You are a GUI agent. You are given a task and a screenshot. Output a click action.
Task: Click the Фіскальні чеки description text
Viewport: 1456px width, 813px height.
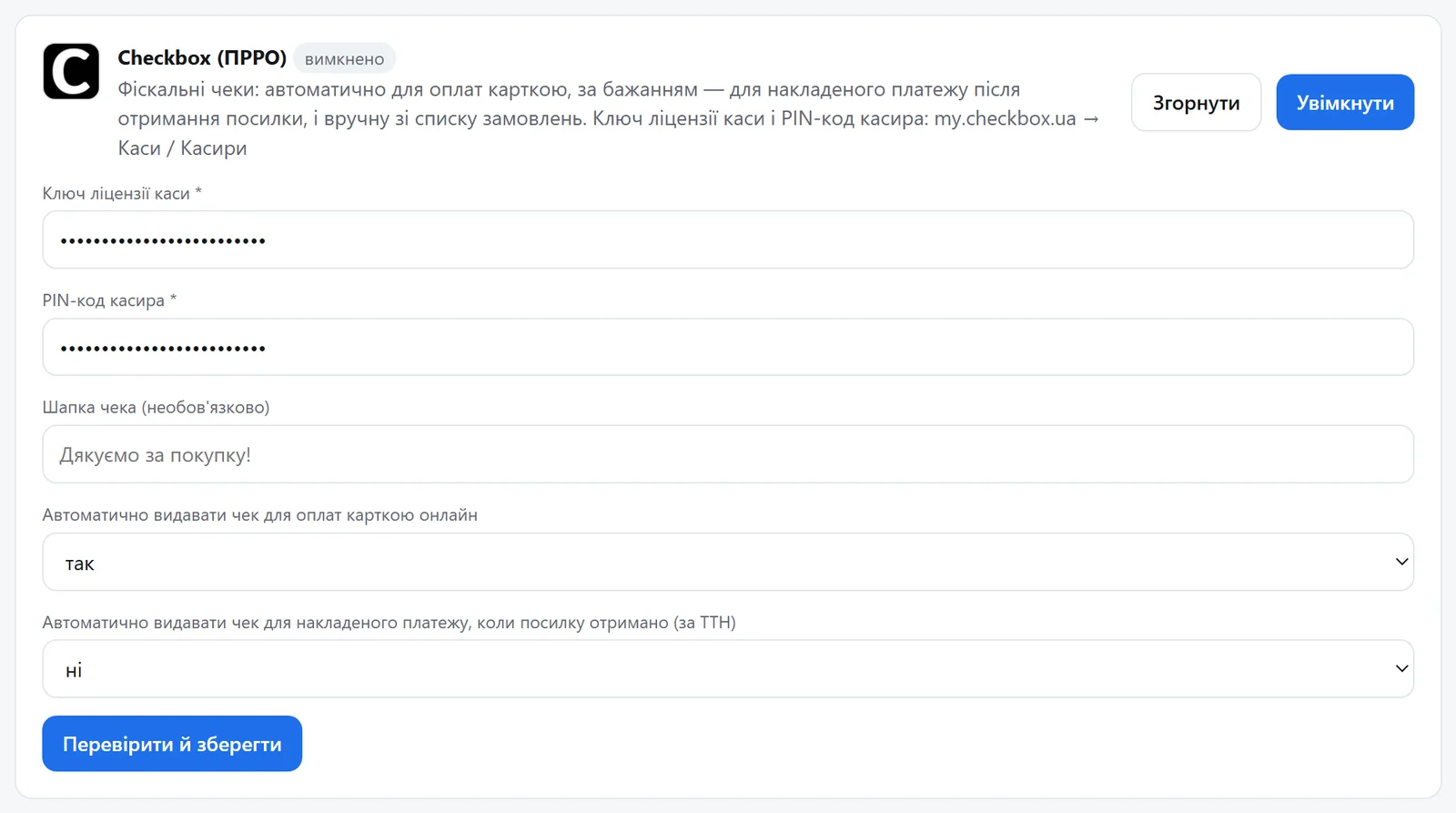[x=610, y=118]
